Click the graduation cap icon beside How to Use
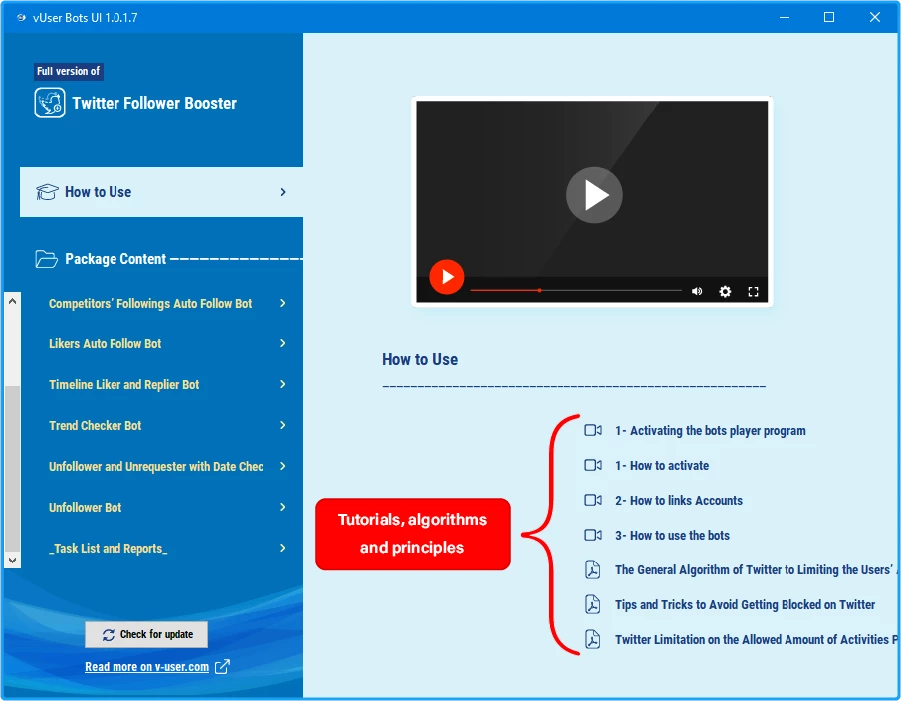 tap(47, 192)
